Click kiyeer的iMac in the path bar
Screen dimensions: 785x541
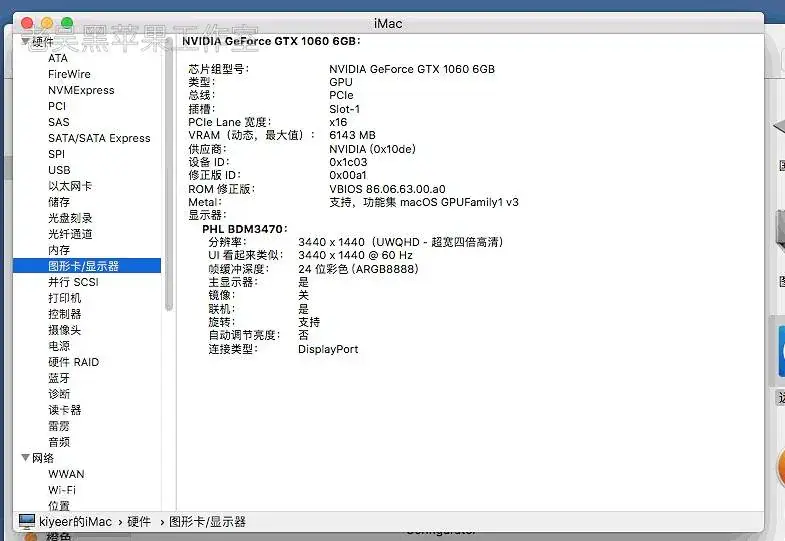pos(75,522)
